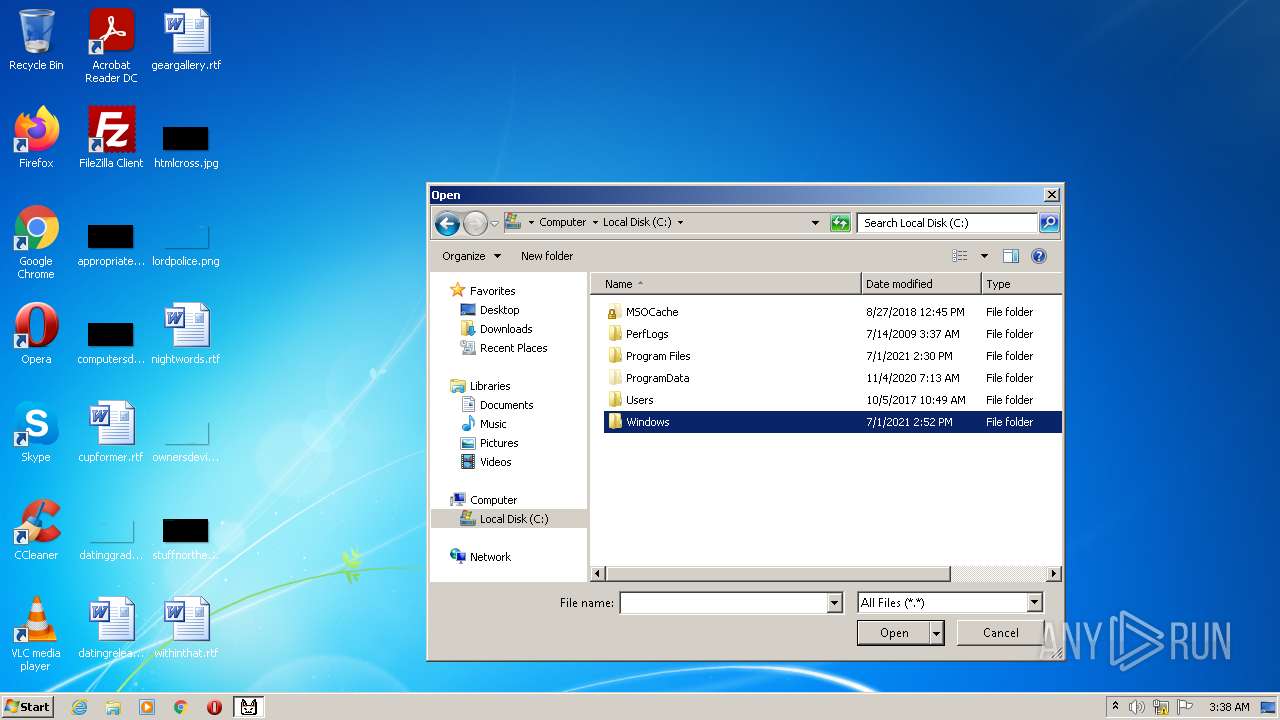Open Chrome icon in the taskbar
The height and width of the screenshot is (720, 1280).
point(181,707)
